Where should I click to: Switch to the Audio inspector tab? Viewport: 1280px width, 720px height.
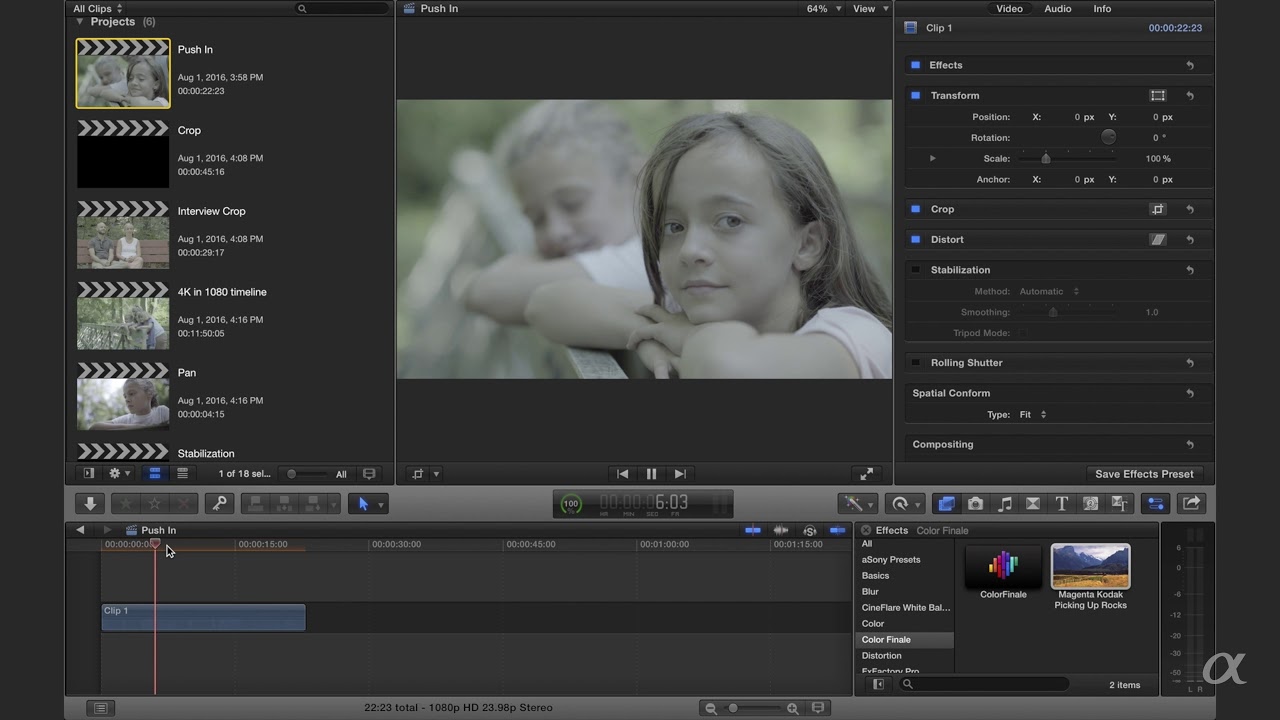click(x=1058, y=8)
